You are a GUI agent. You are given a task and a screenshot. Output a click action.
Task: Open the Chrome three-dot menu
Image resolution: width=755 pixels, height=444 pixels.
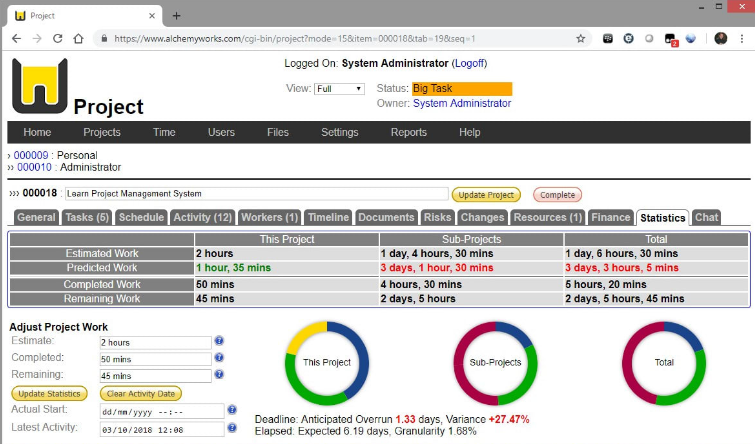742,39
